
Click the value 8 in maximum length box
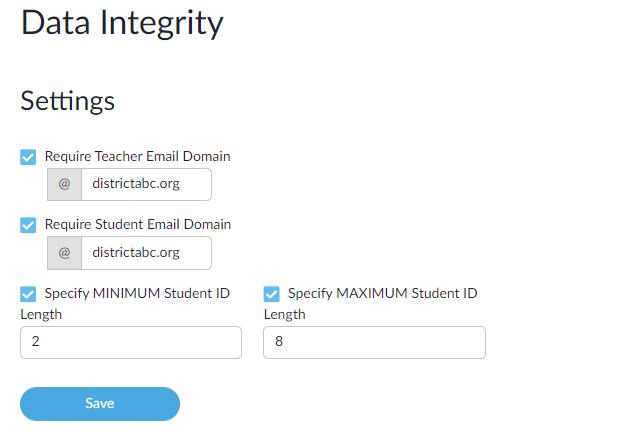coord(279,341)
